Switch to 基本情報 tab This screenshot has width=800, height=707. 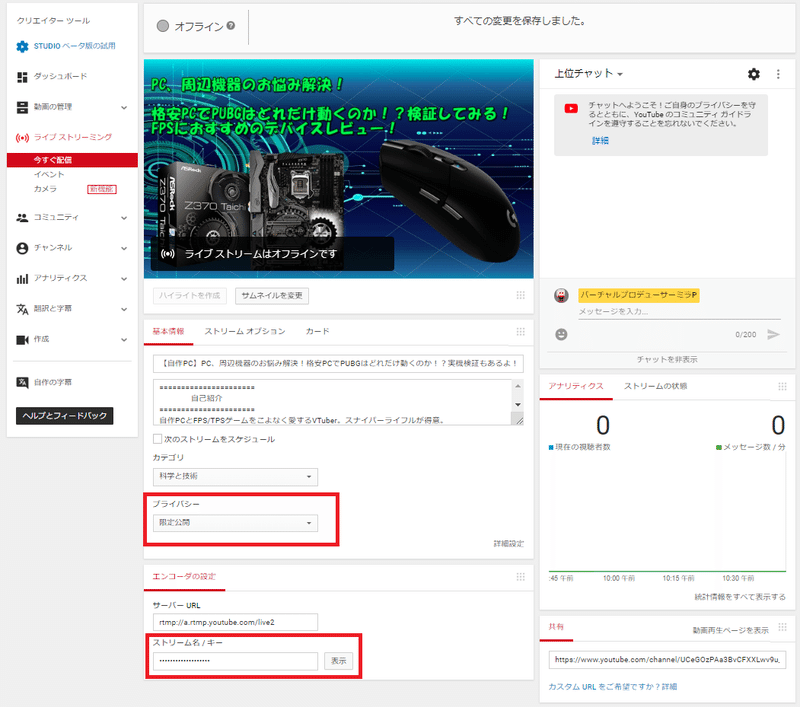tap(168, 332)
